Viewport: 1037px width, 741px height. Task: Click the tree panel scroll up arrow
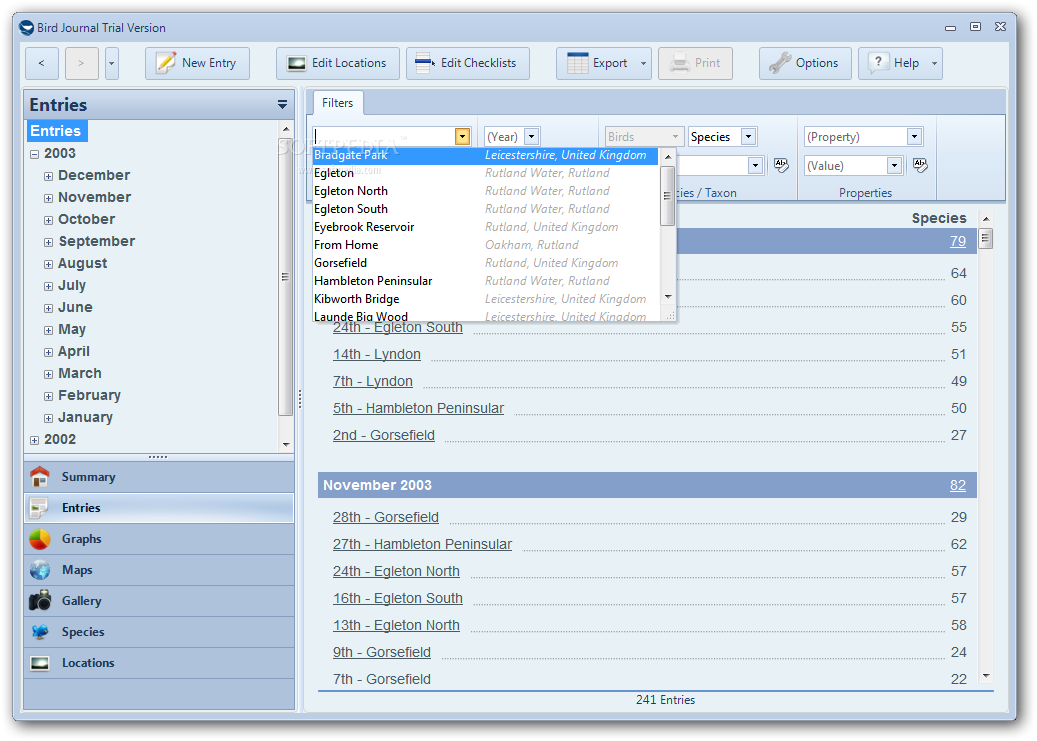(x=286, y=129)
